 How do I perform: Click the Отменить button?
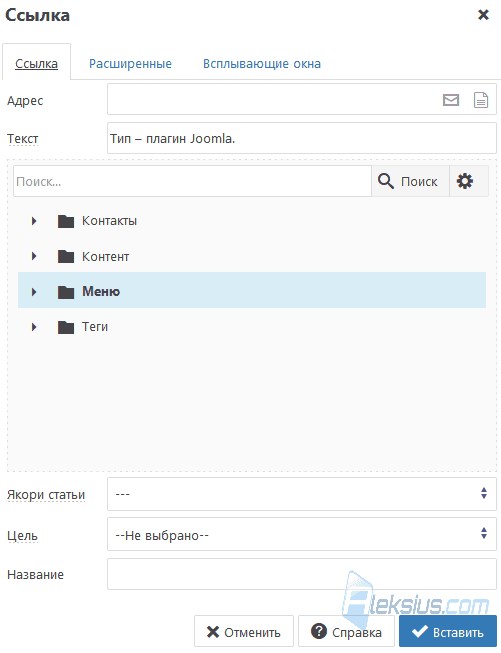pos(244,631)
